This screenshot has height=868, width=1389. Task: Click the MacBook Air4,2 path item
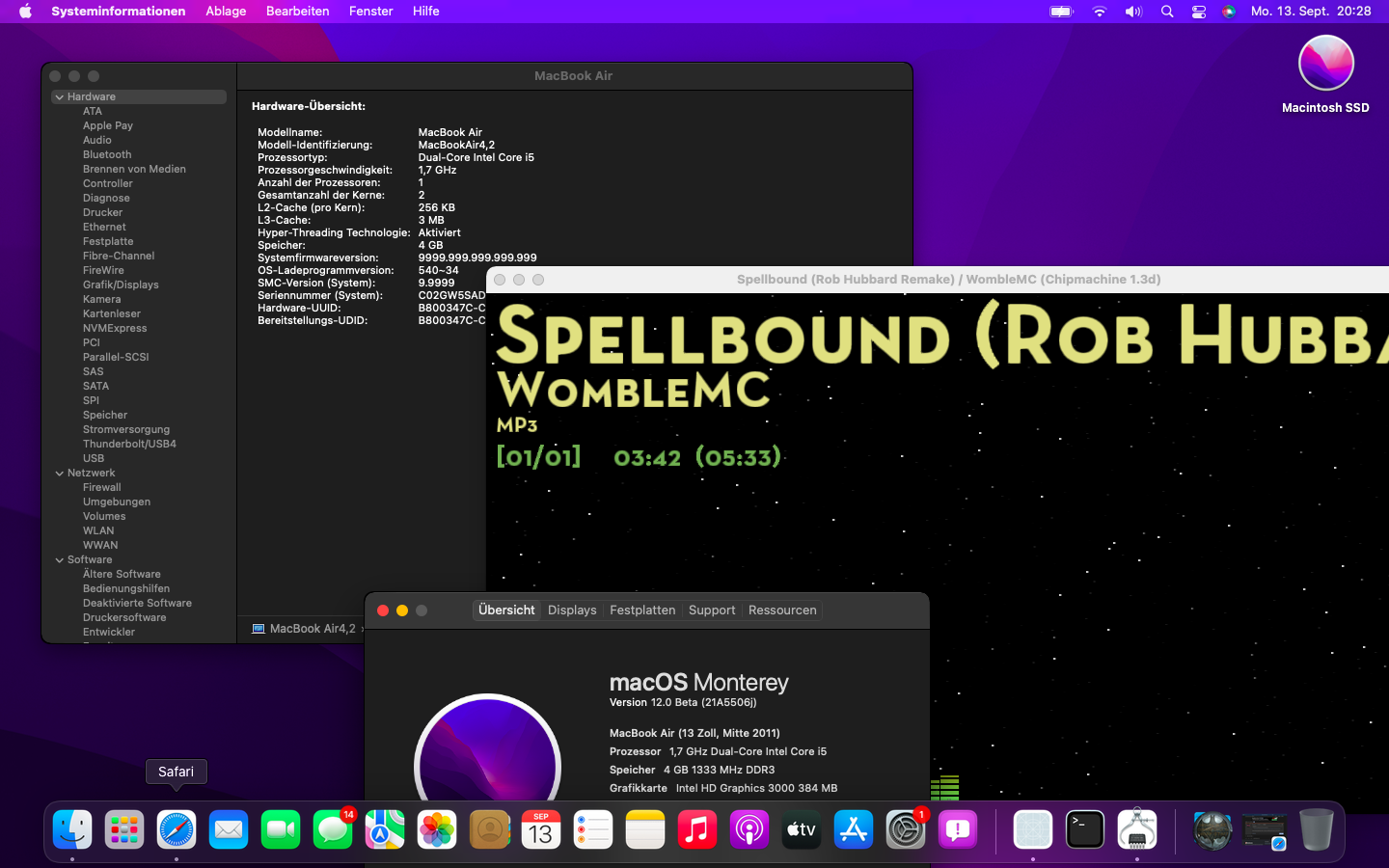point(304,629)
